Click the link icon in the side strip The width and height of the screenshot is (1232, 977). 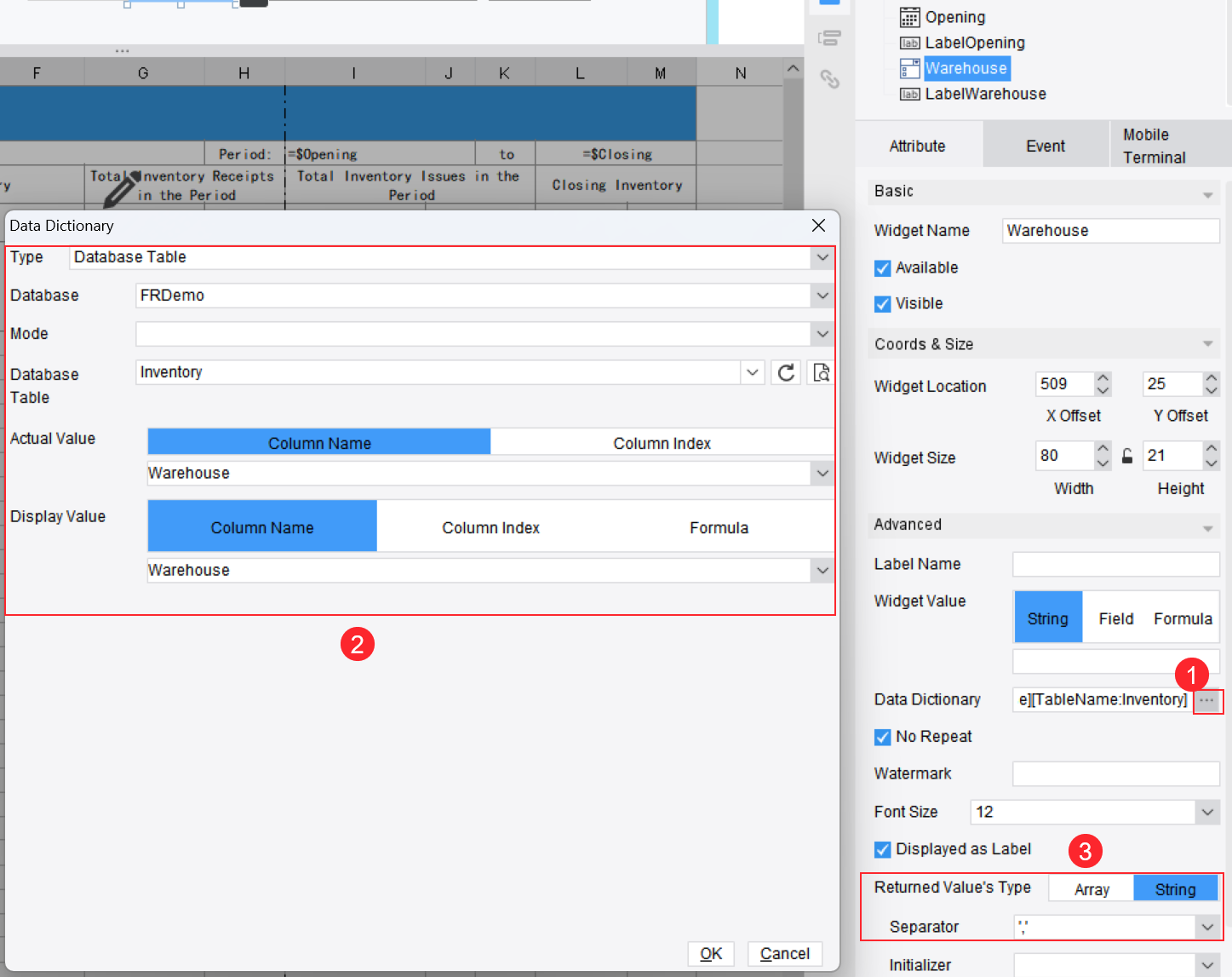pyautogui.click(x=829, y=79)
